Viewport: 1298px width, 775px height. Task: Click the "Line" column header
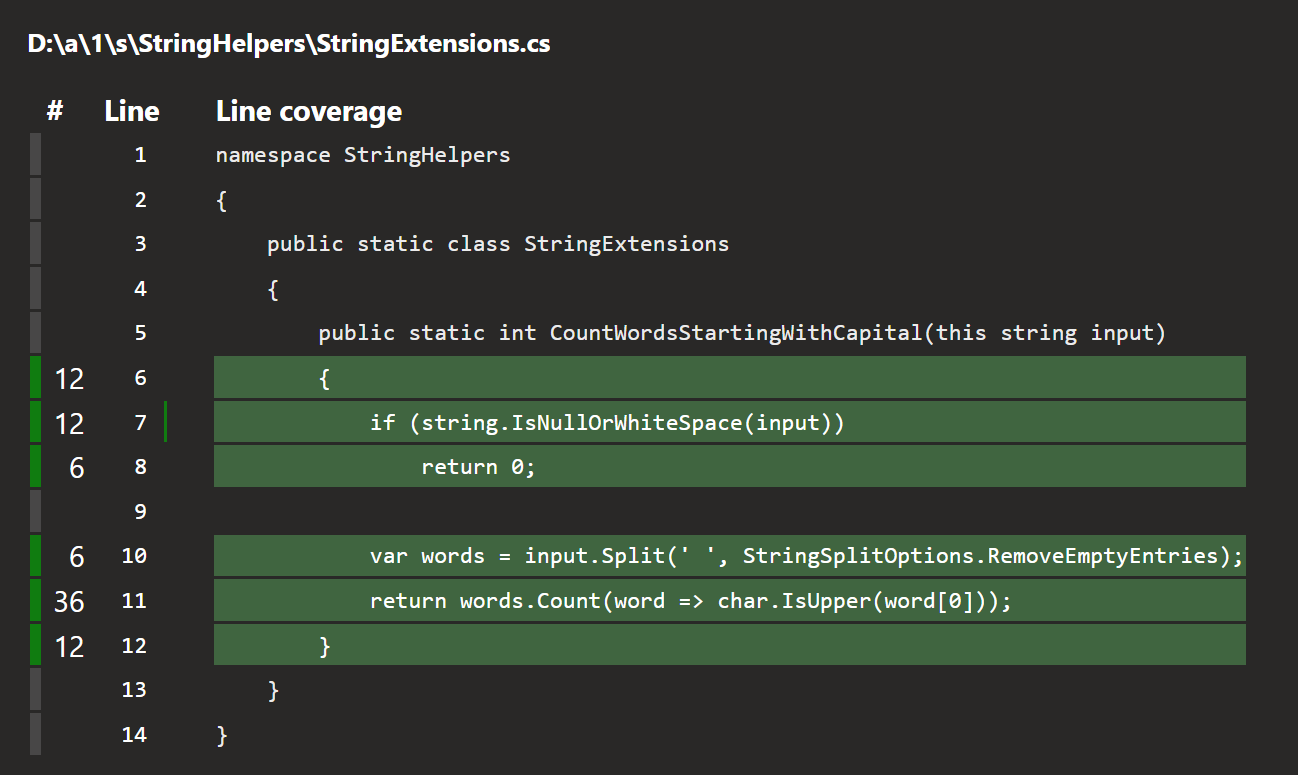click(131, 111)
